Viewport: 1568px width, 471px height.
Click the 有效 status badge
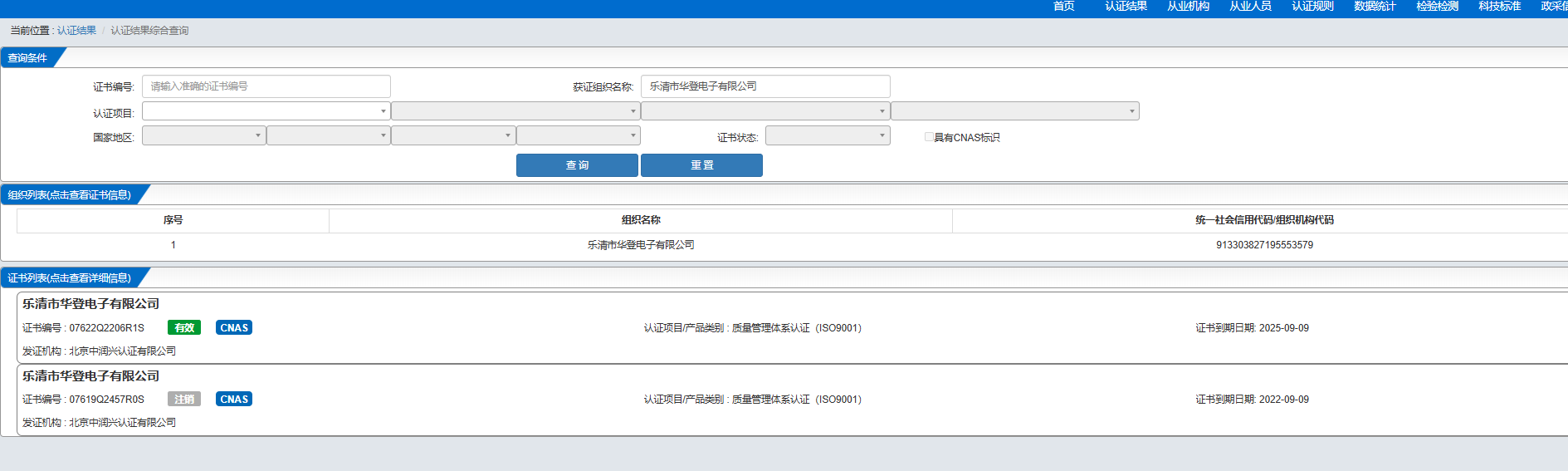(184, 327)
